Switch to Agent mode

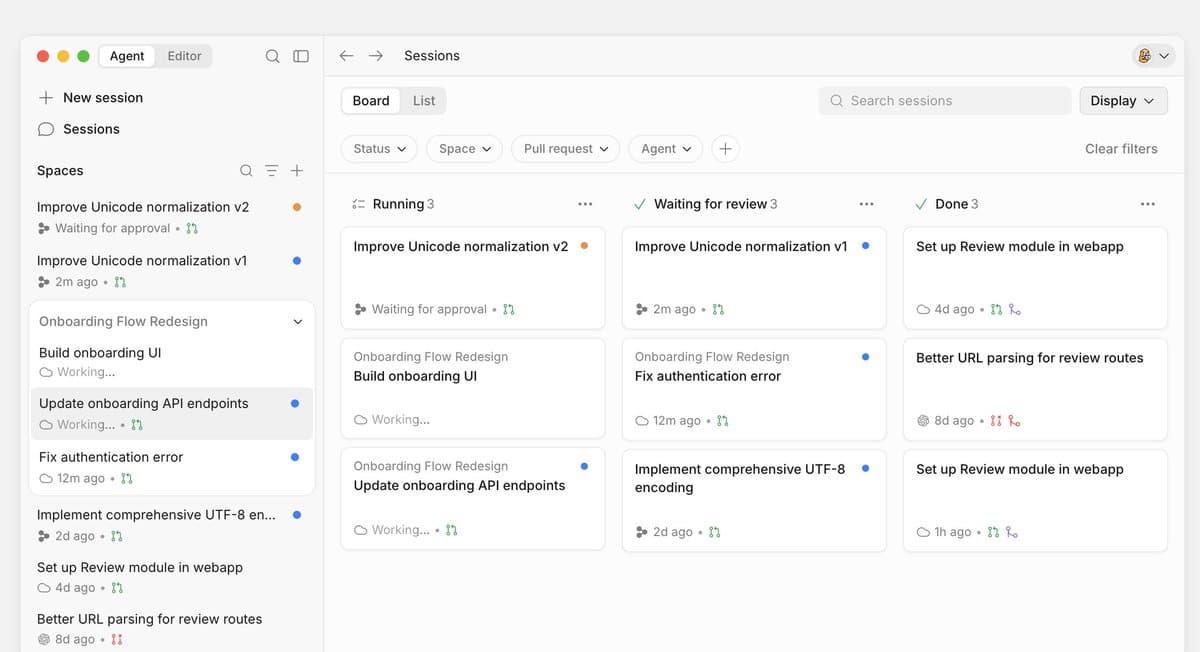(x=127, y=56)
